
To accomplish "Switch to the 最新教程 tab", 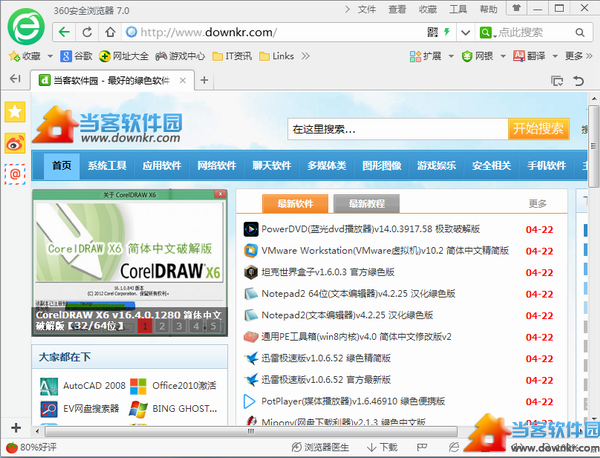I will [x=367, y=204].
